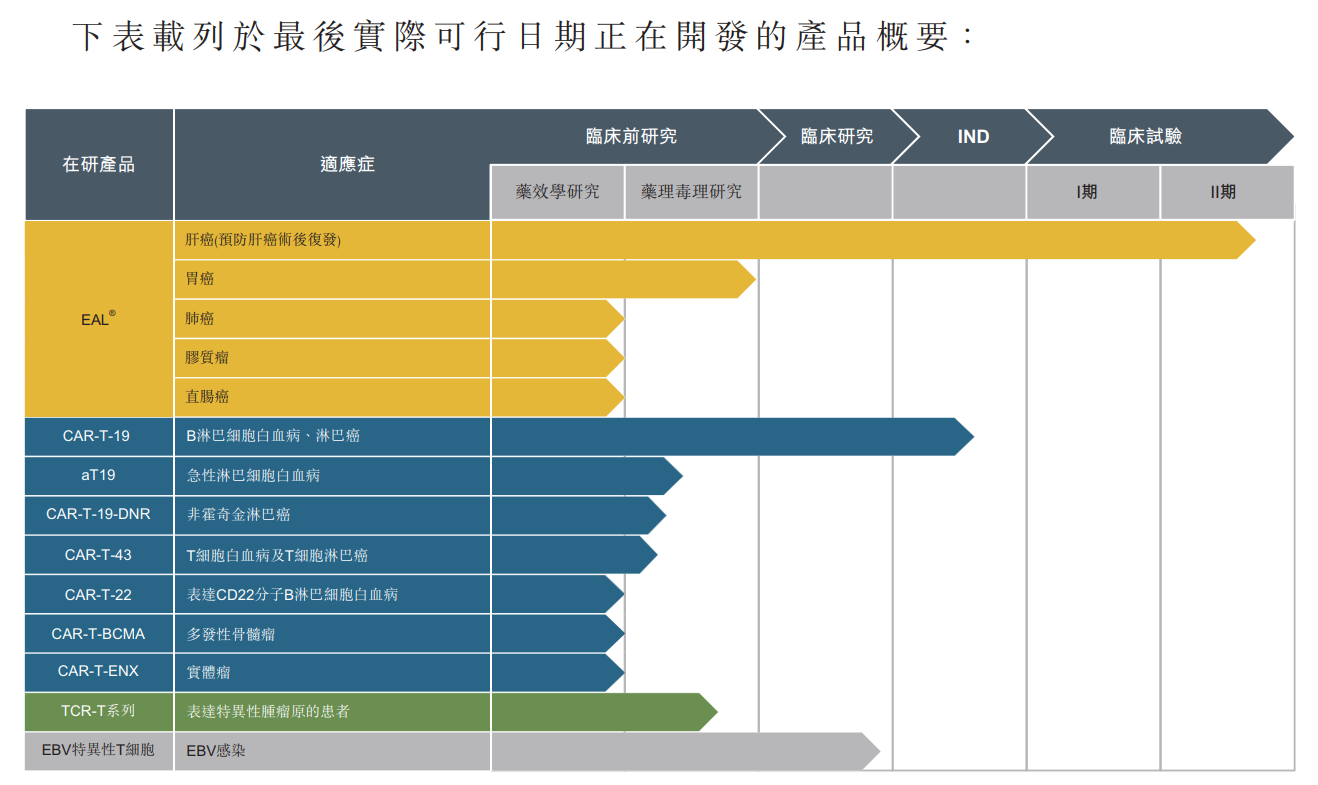Select the 臨床研究 stage header

click(x=837, y=136)
